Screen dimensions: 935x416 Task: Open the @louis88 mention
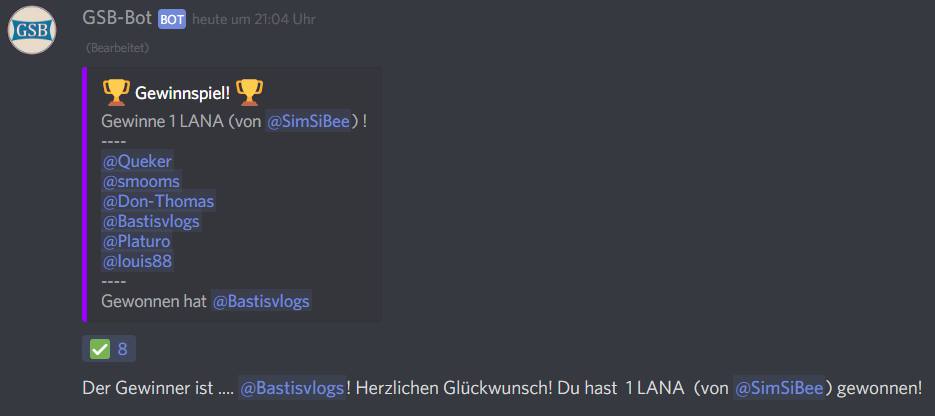coord(138,262)
